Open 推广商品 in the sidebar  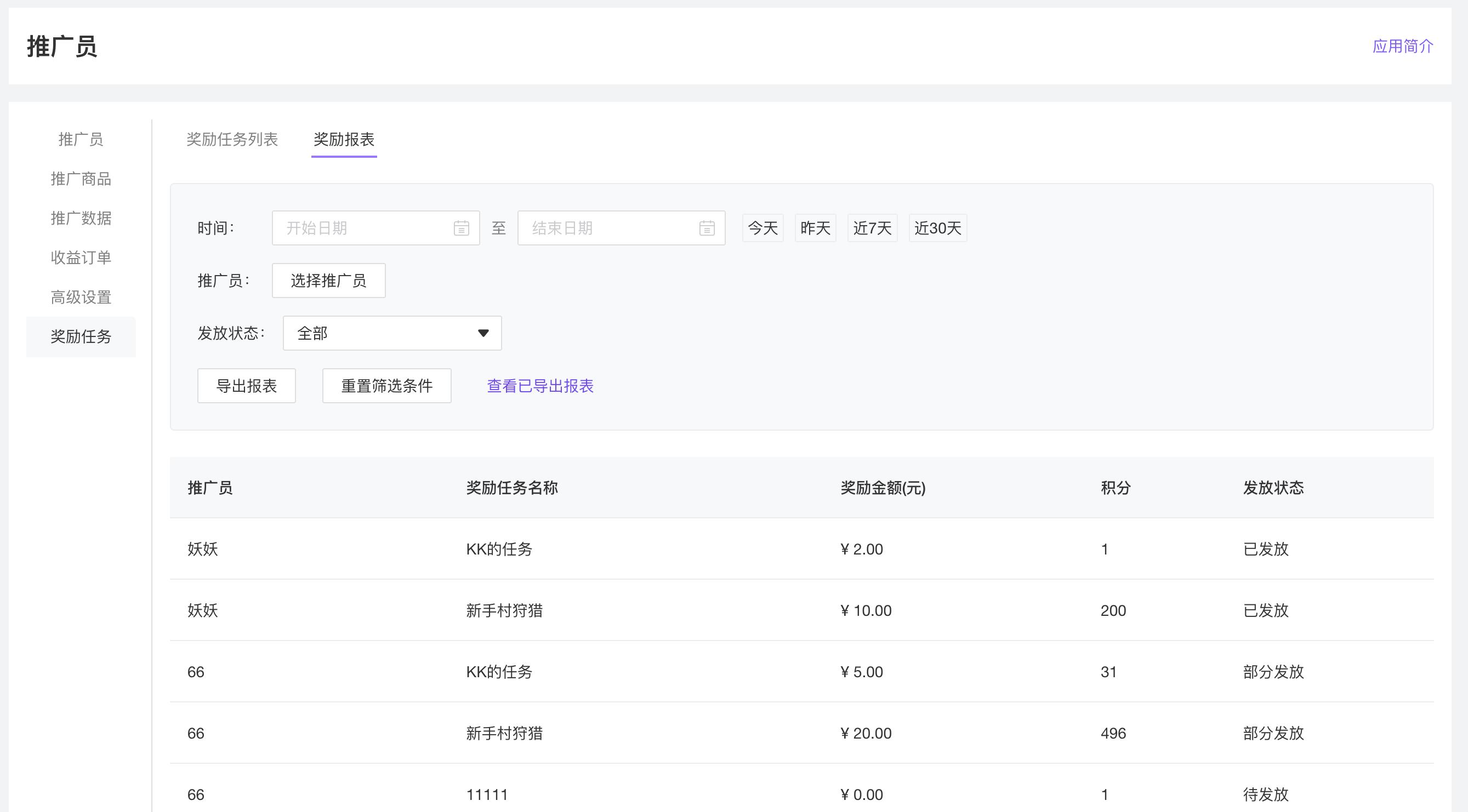pos(81,179)
